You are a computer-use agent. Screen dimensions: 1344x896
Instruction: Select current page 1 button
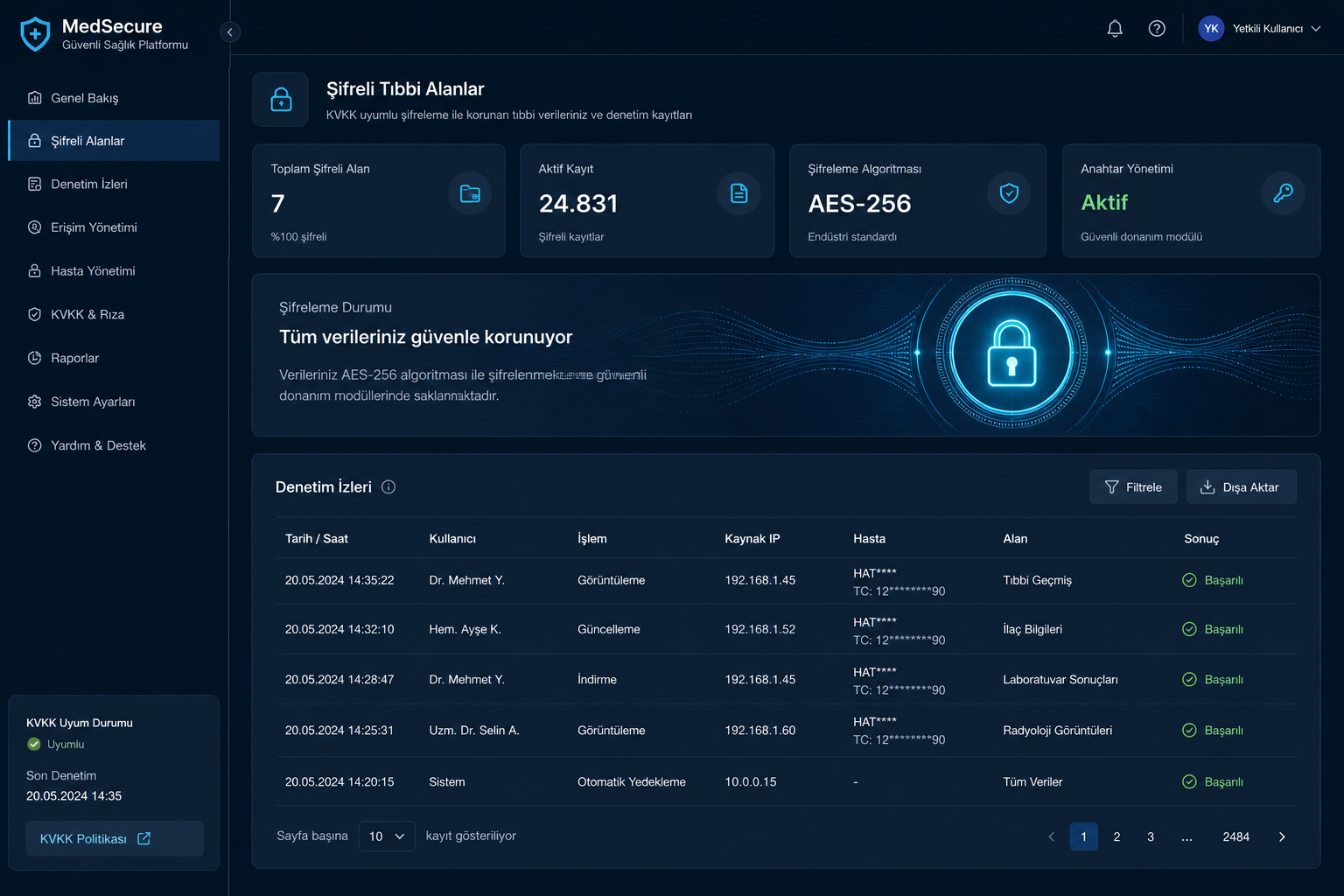pos(1083,837)
